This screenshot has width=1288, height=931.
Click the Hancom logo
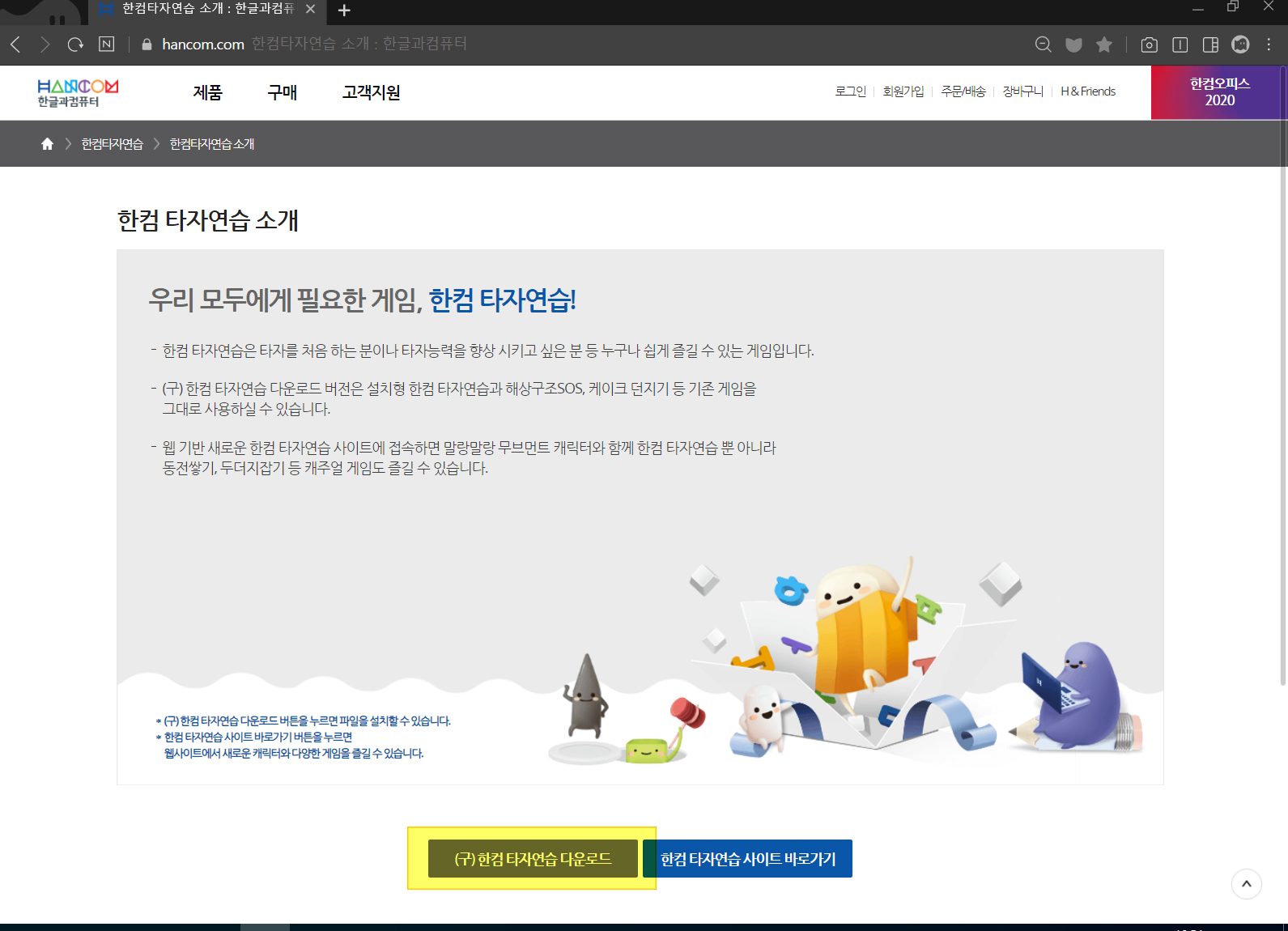[x=78, y=92]
